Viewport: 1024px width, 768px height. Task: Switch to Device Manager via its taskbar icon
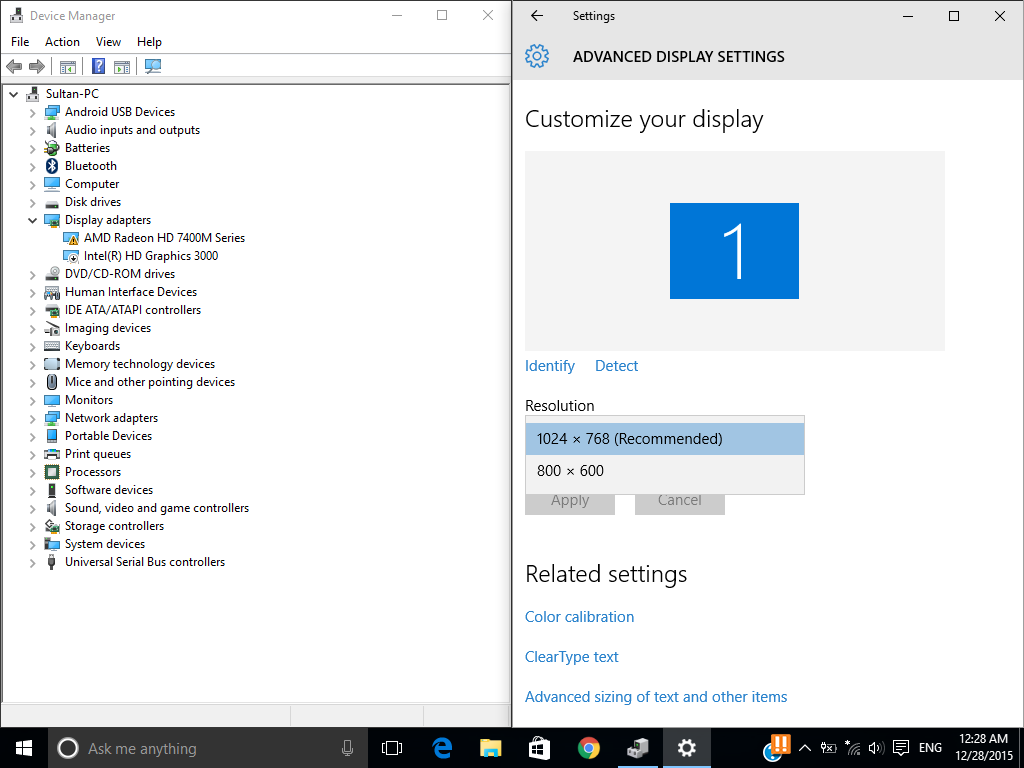pos(637,748)
